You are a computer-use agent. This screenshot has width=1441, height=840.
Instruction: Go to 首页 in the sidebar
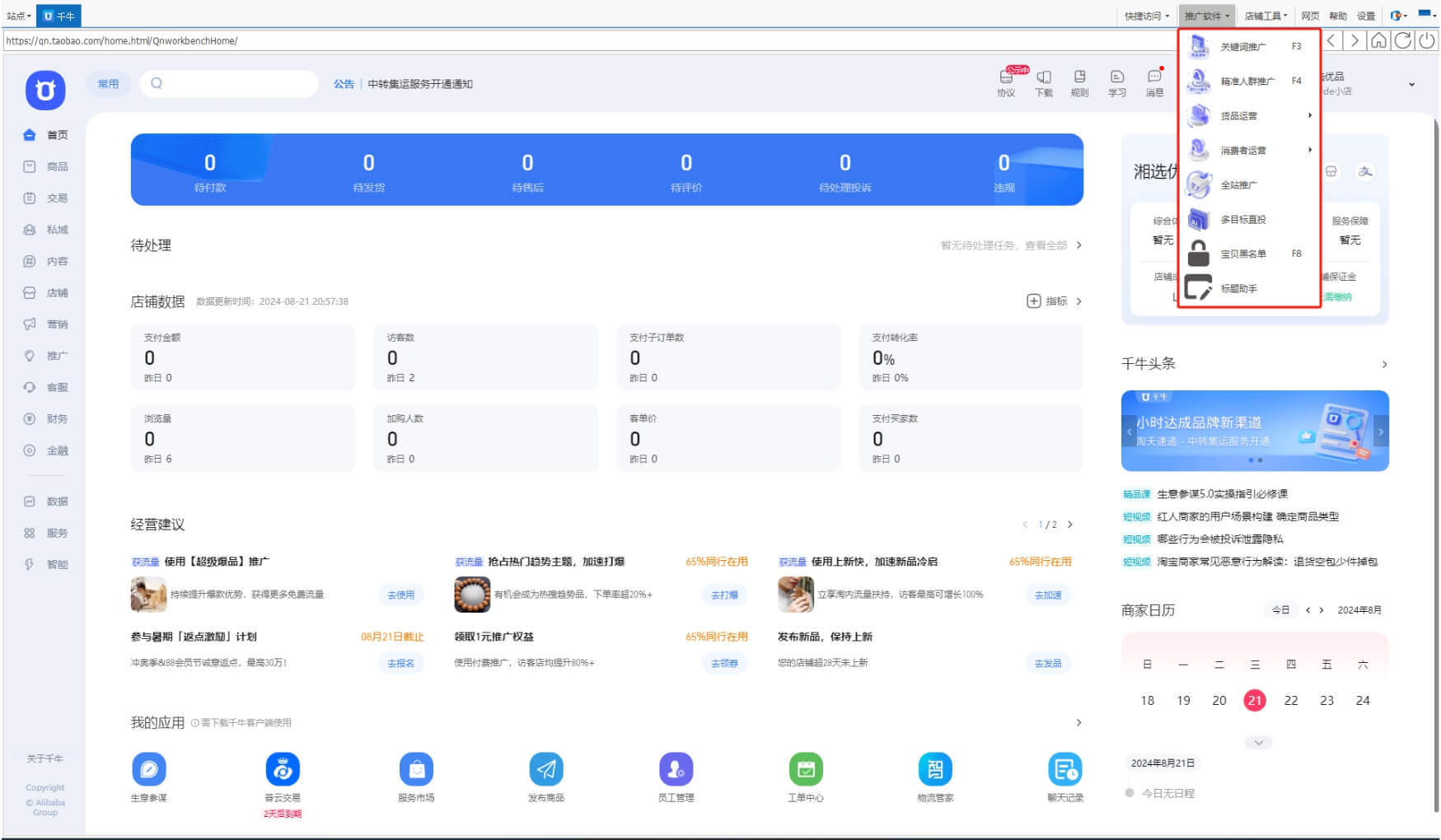[x=46, y=135]
